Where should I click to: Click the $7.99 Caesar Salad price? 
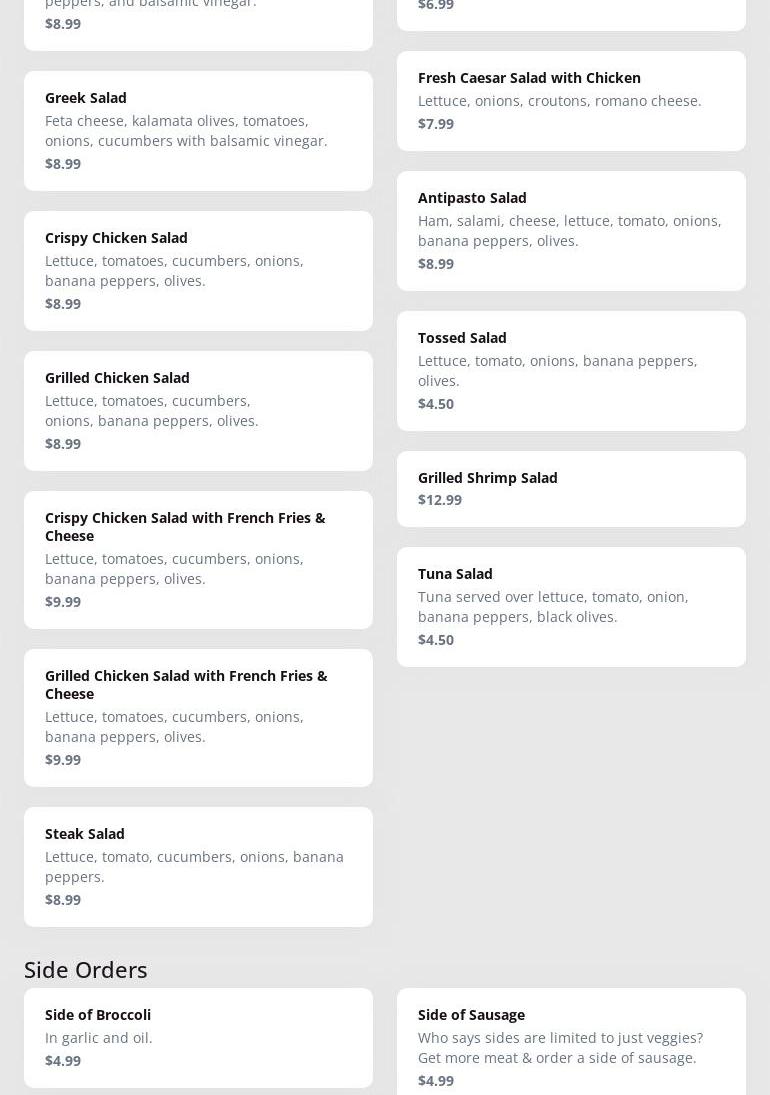436,124
